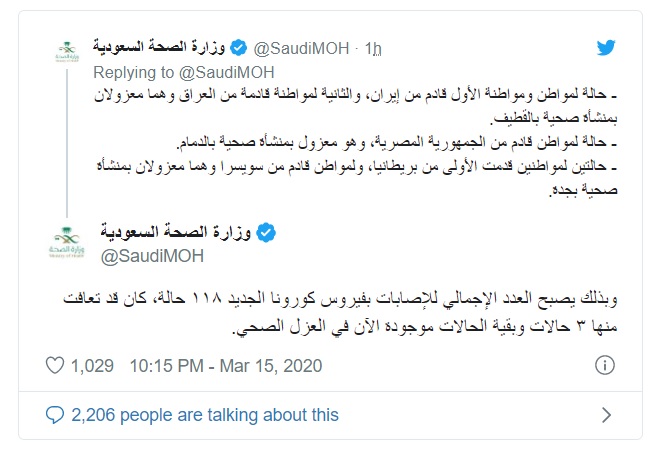Click the verified badge in the reply header

[239, 48]
